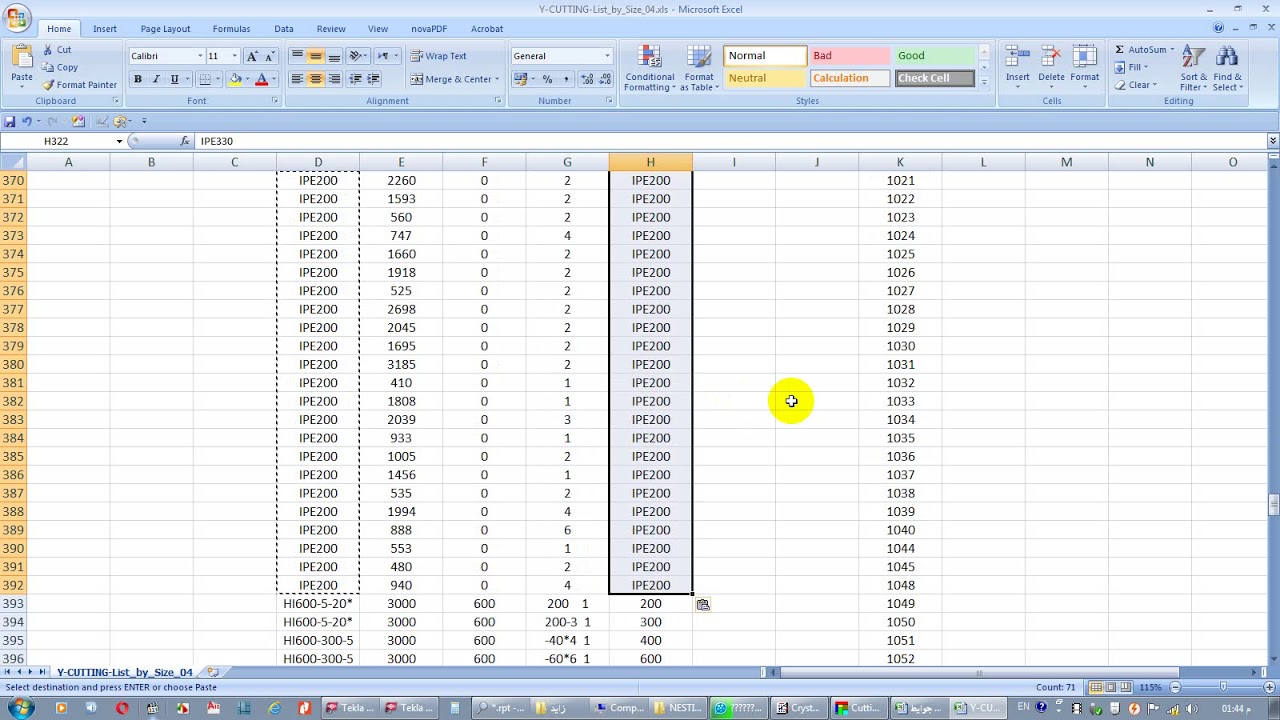Adjust the zoom slider in status bar
Image resolution: width=1280 pixels, height=720 pixels.
point(1223,687)
